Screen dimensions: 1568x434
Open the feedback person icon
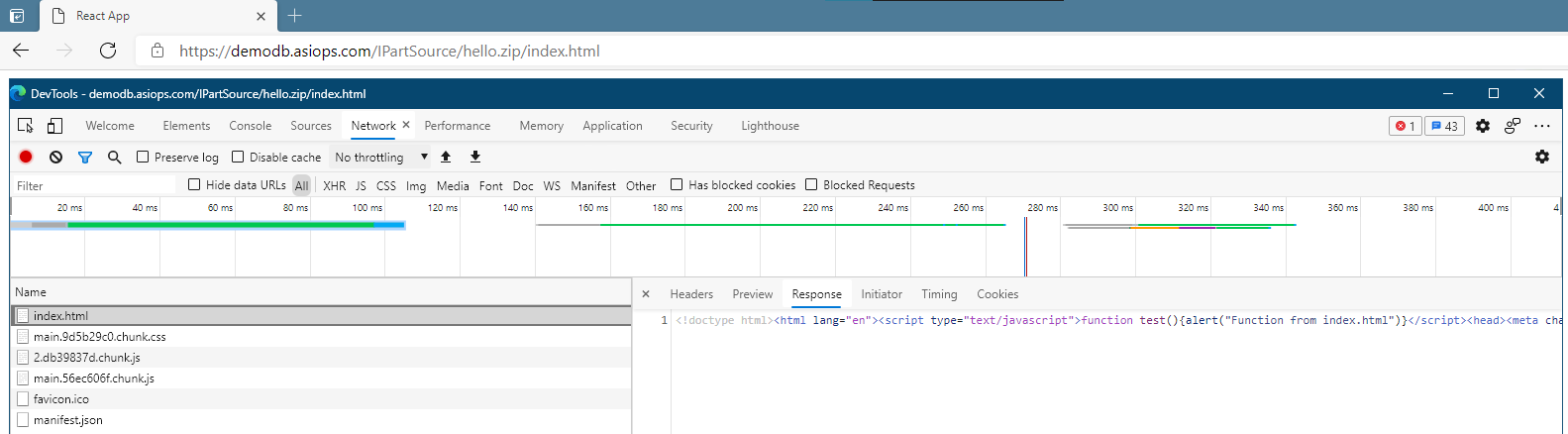[x=1513, y=126]
